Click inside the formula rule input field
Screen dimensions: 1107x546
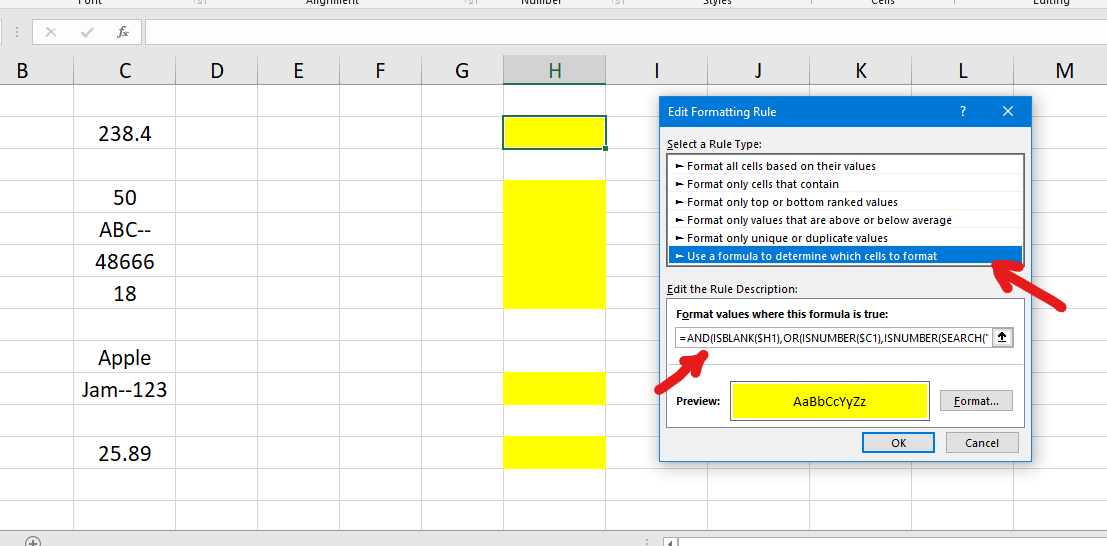pos(834,338)
